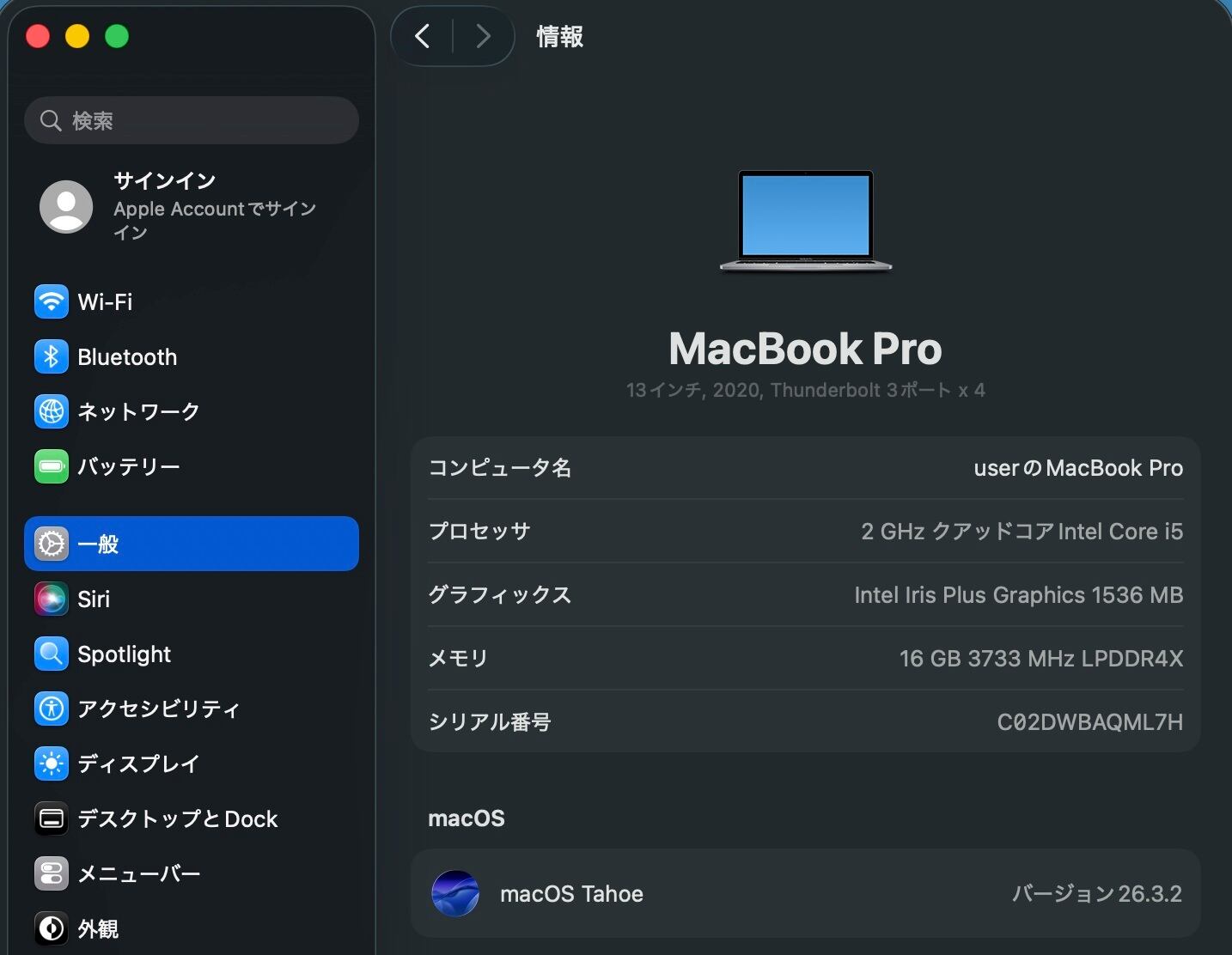The image size is (1232, 955).
Task: Click the Wi-Fi icon in sidebar
Action: click(x=52, y=302)
